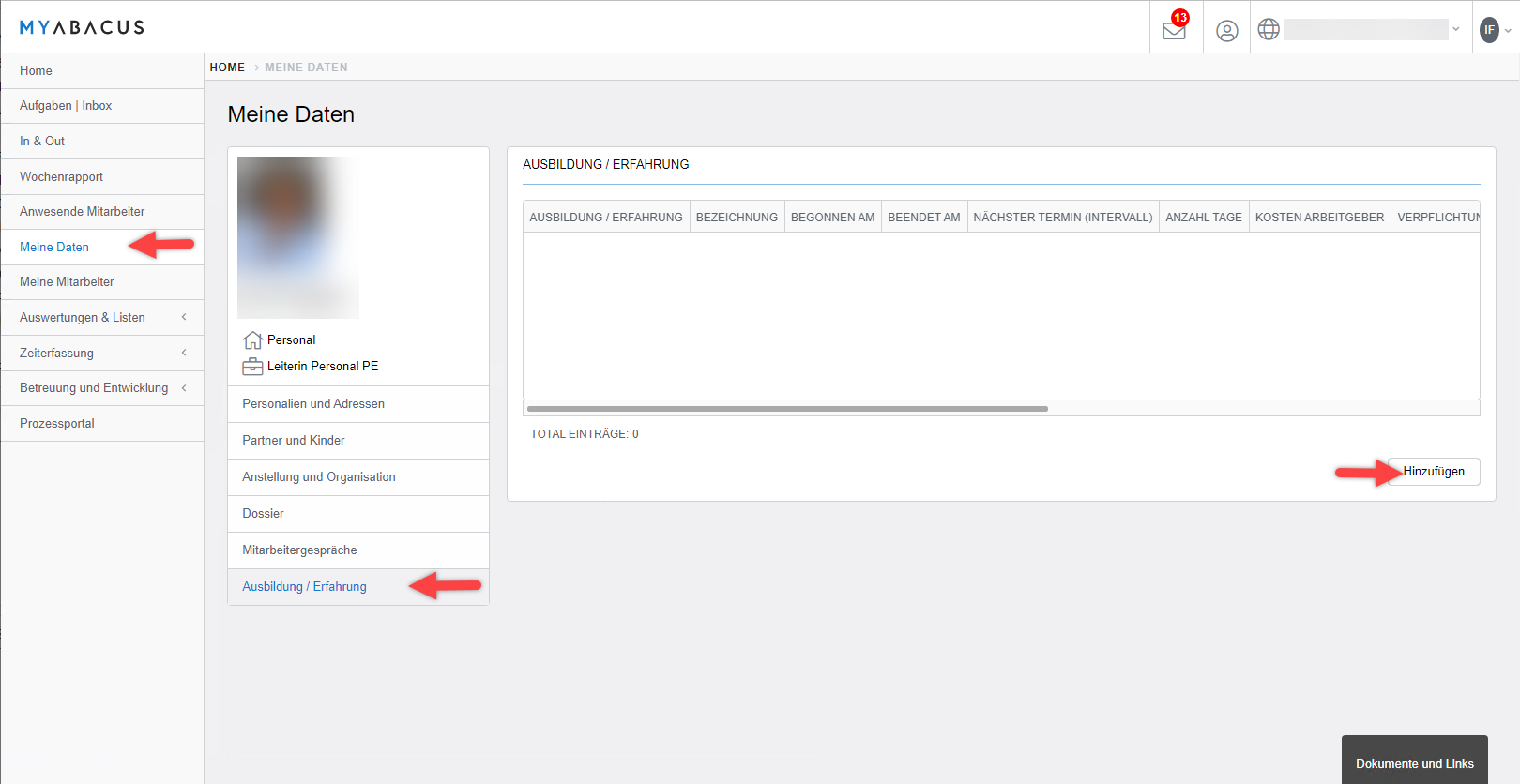Open Anwesende Mitarbeiter menu item
The height and width of the screenshot is (784, 1520).
(x=102, y=212)
